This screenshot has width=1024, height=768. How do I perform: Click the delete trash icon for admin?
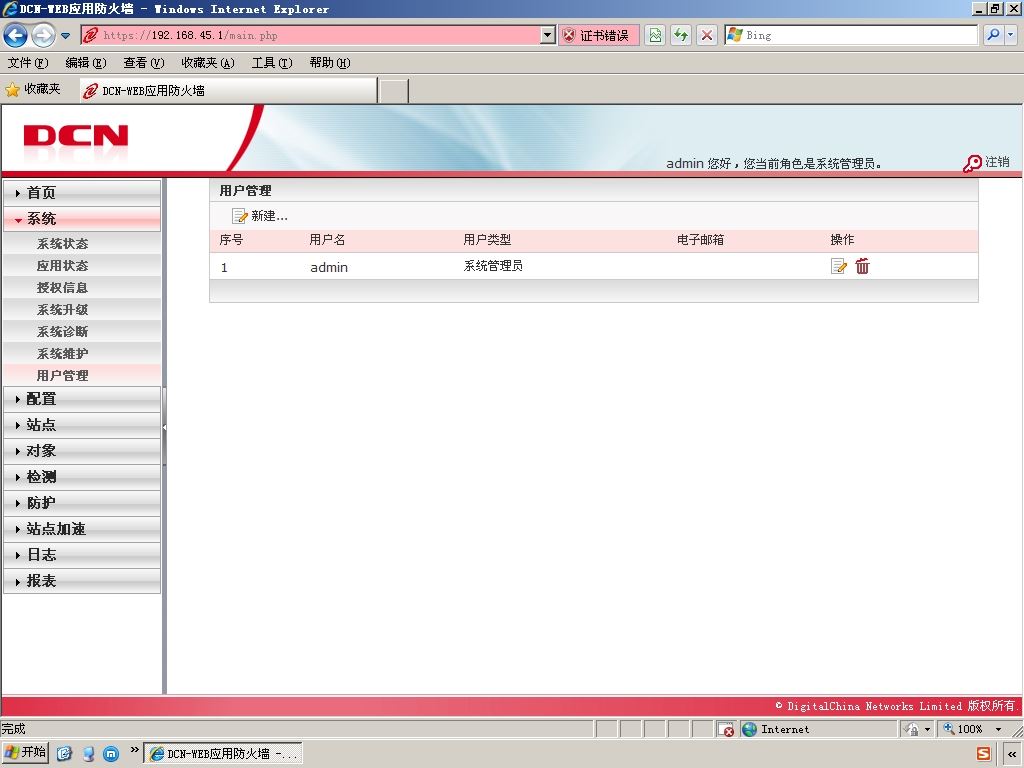[x=862, y=266]
